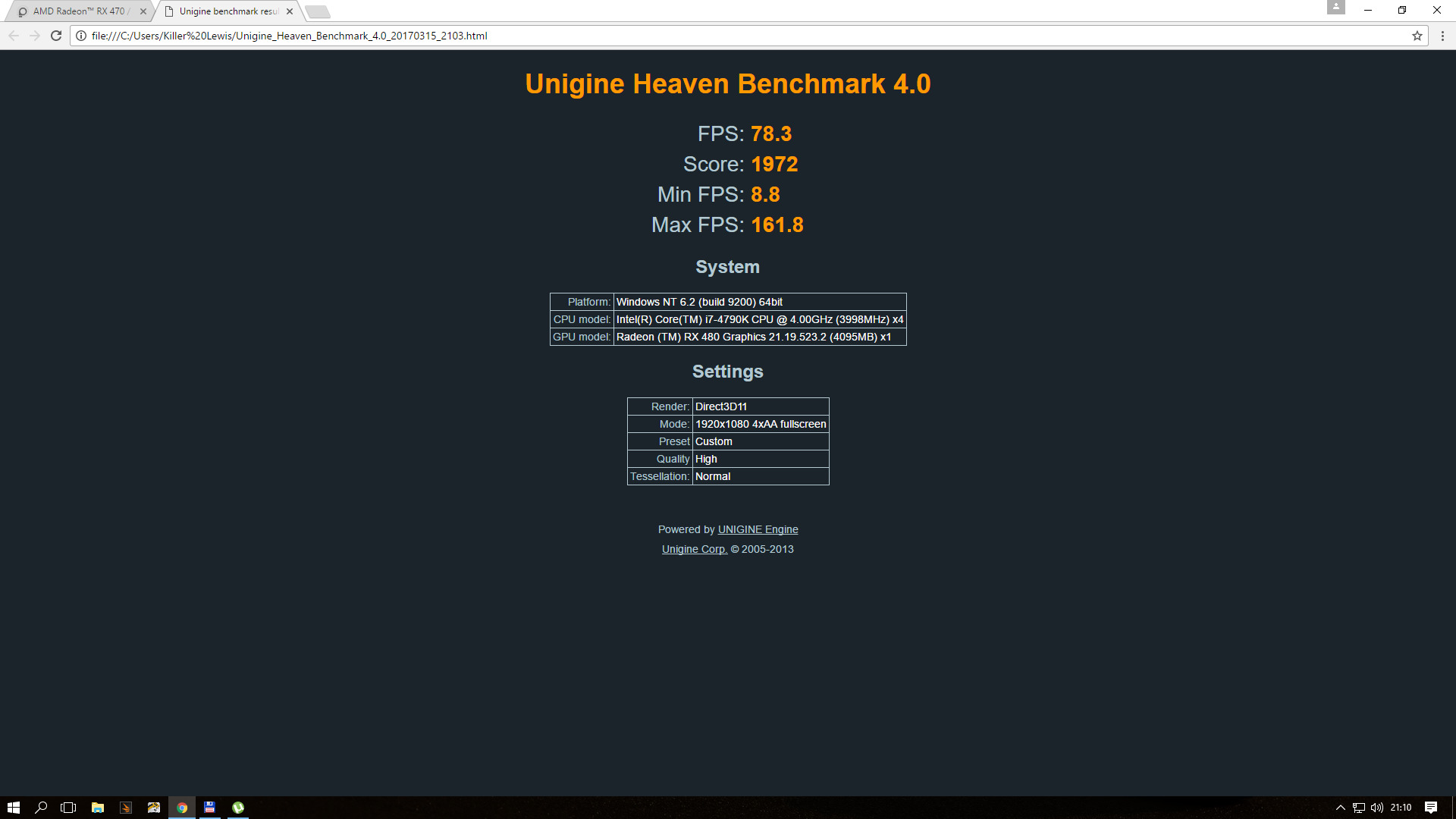Reload the benchmark results page
The height and width of the screenshot is (819, 1456).
pyautogui.click(x=56, y=36)
